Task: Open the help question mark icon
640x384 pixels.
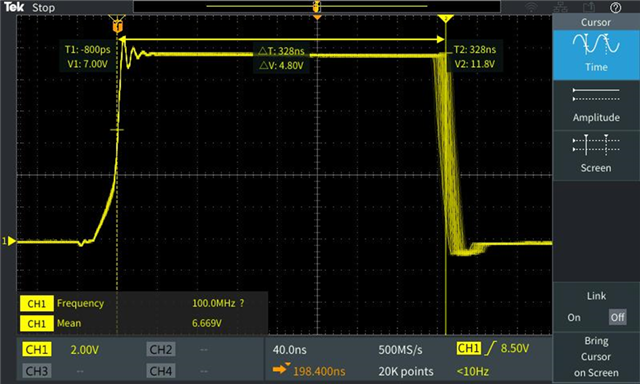Action: [x=616, y=7]
